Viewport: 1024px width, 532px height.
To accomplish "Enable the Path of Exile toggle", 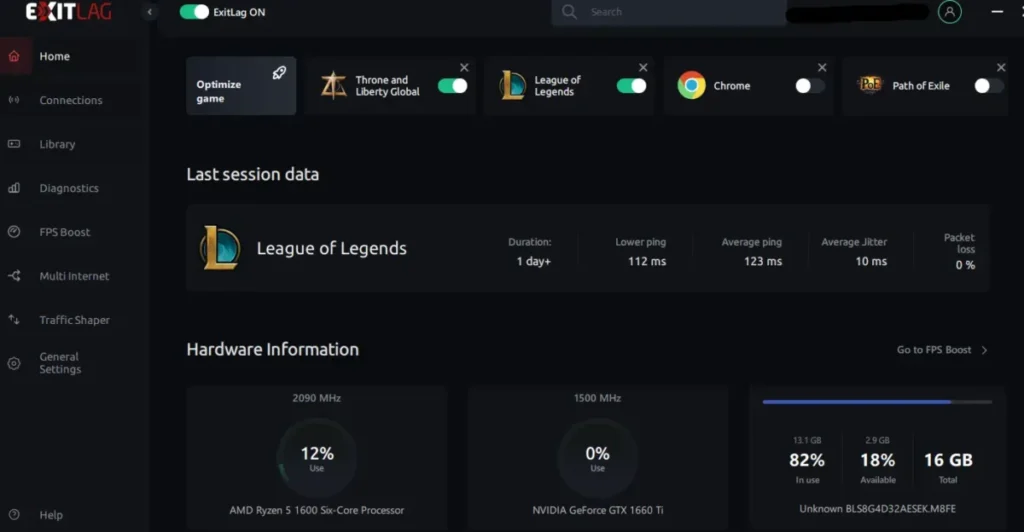I will 989,86.
